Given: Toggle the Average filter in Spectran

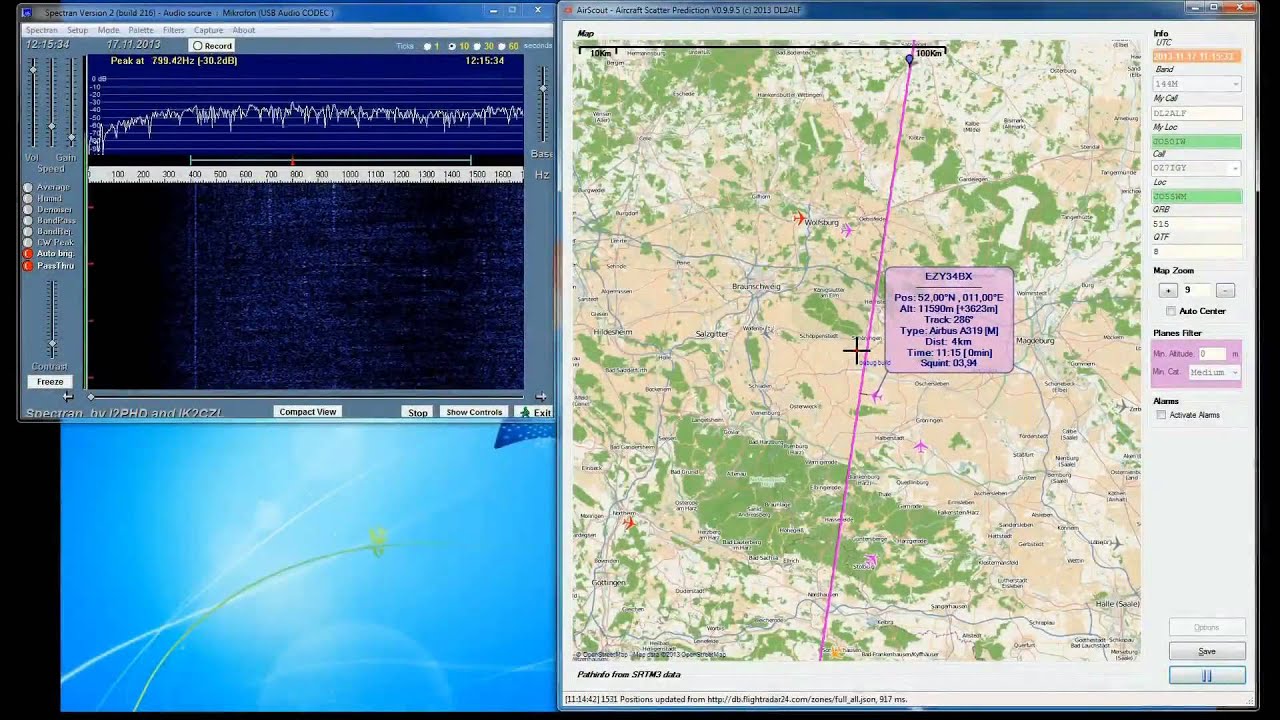Looking at the screenshot, I should [x=29, y=187].
